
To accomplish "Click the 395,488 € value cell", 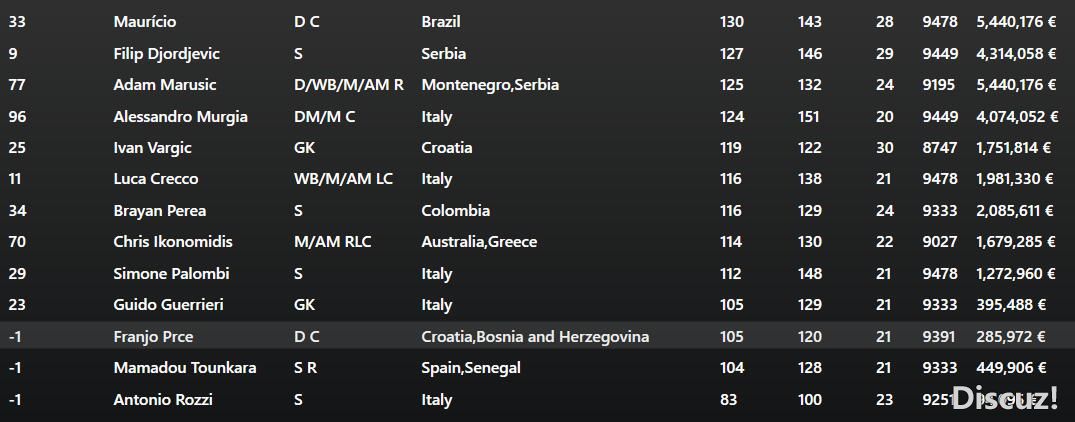I will coord(1011,305).
